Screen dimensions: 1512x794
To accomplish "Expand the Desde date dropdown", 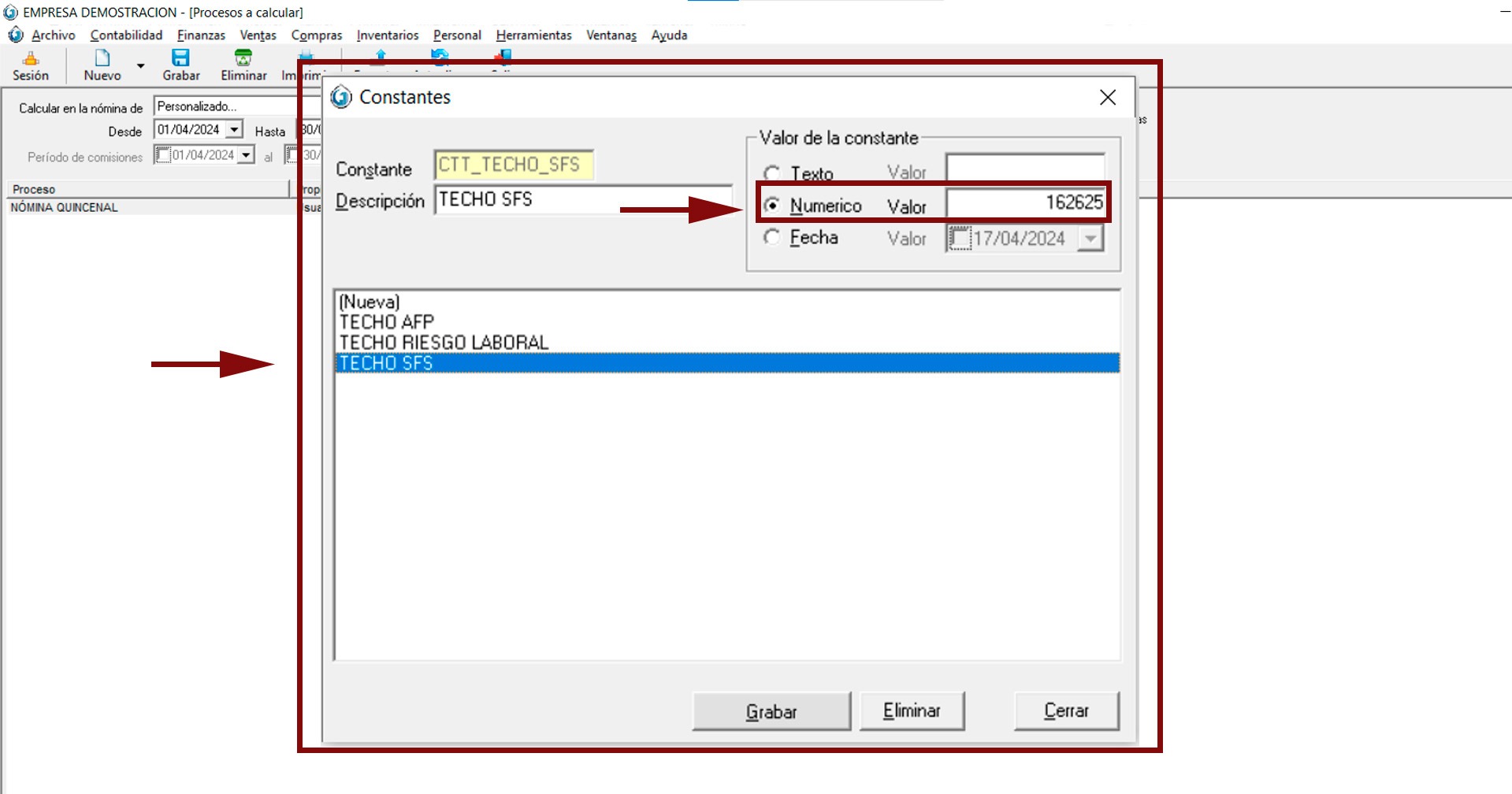I will pos(234,130).
